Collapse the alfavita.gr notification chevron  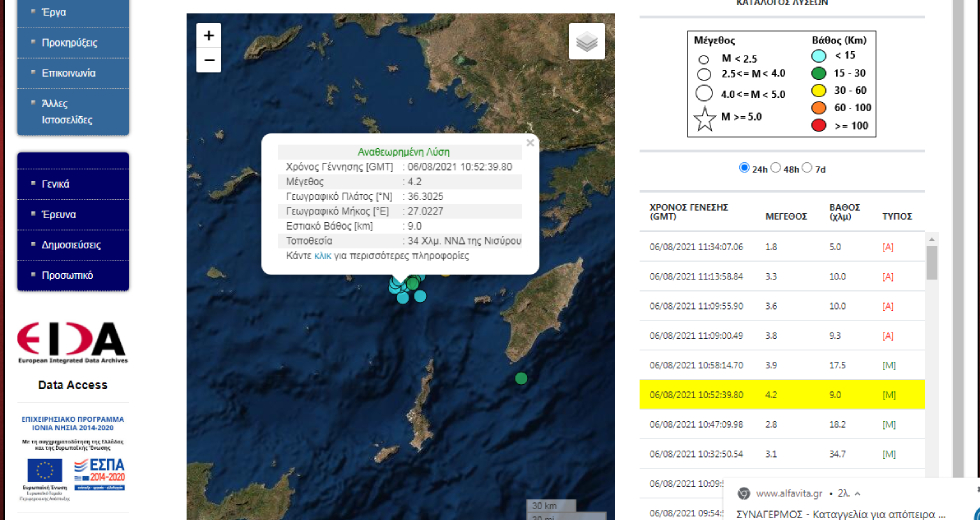(x=857, y=494)
